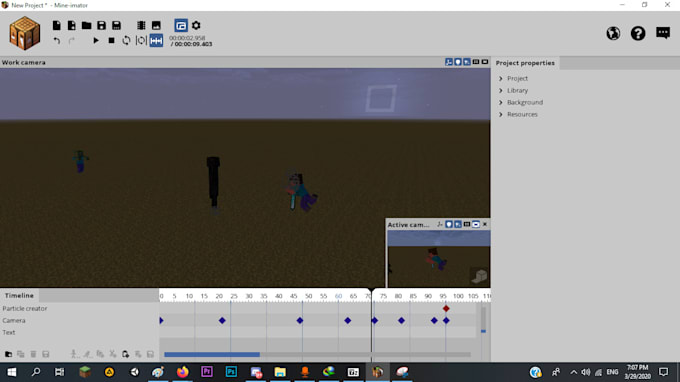Image resolution: width=680 pixels, height=382 pixels.
Task: Click the view icon left of the Active camera close button
Action: click(476, 224)
